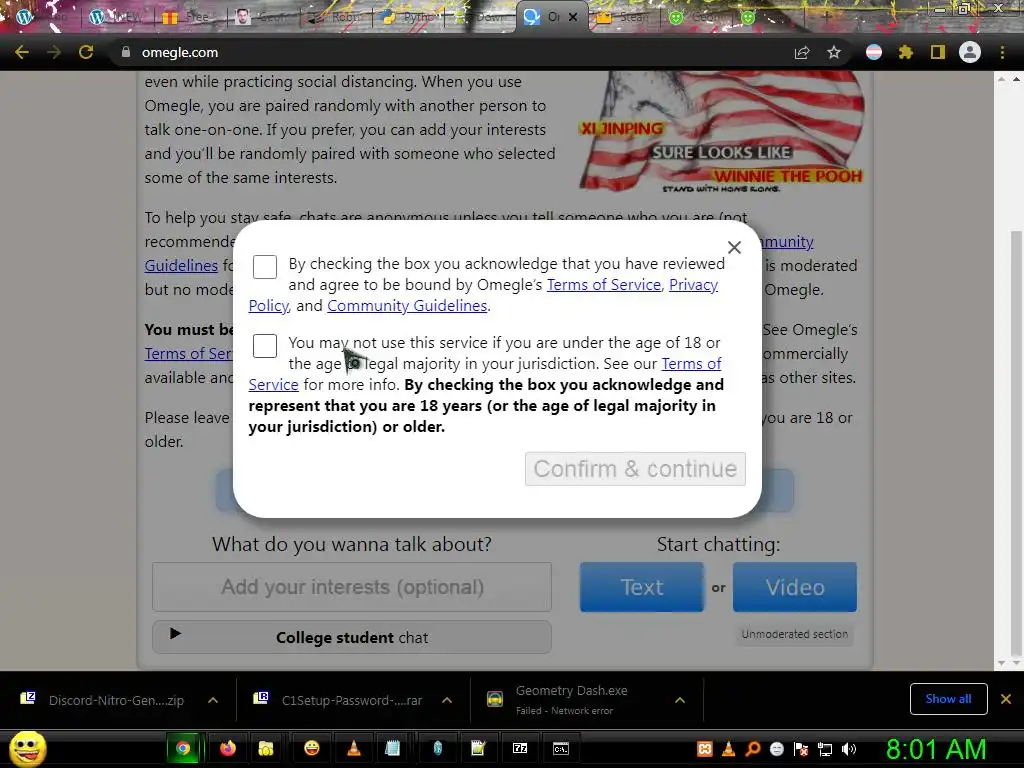
Task: Bookmark this page with the star icon
Action: 834,52
